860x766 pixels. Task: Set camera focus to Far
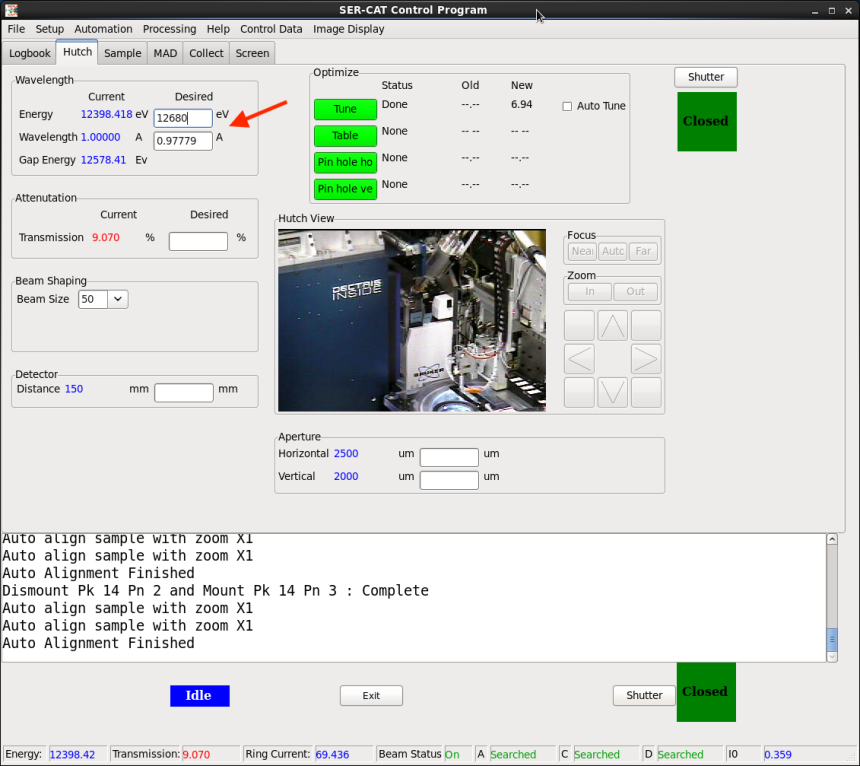644,252
